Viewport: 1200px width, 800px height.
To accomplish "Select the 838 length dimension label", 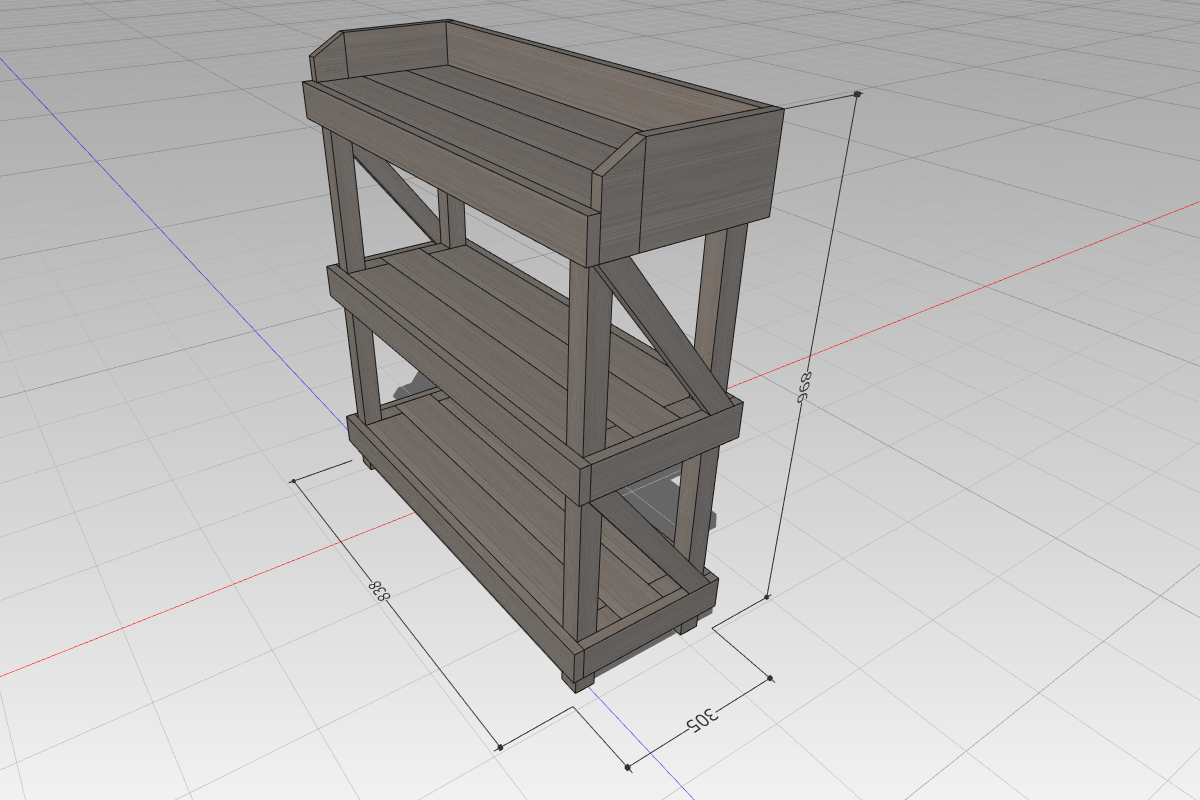I will [x=380, y=589].
